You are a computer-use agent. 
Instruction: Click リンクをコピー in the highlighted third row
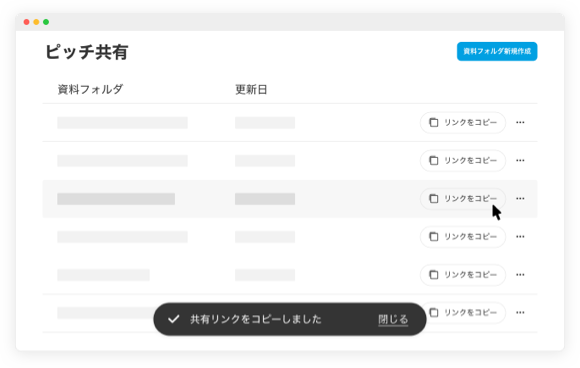pyautogui.click(x=463, y=199)
